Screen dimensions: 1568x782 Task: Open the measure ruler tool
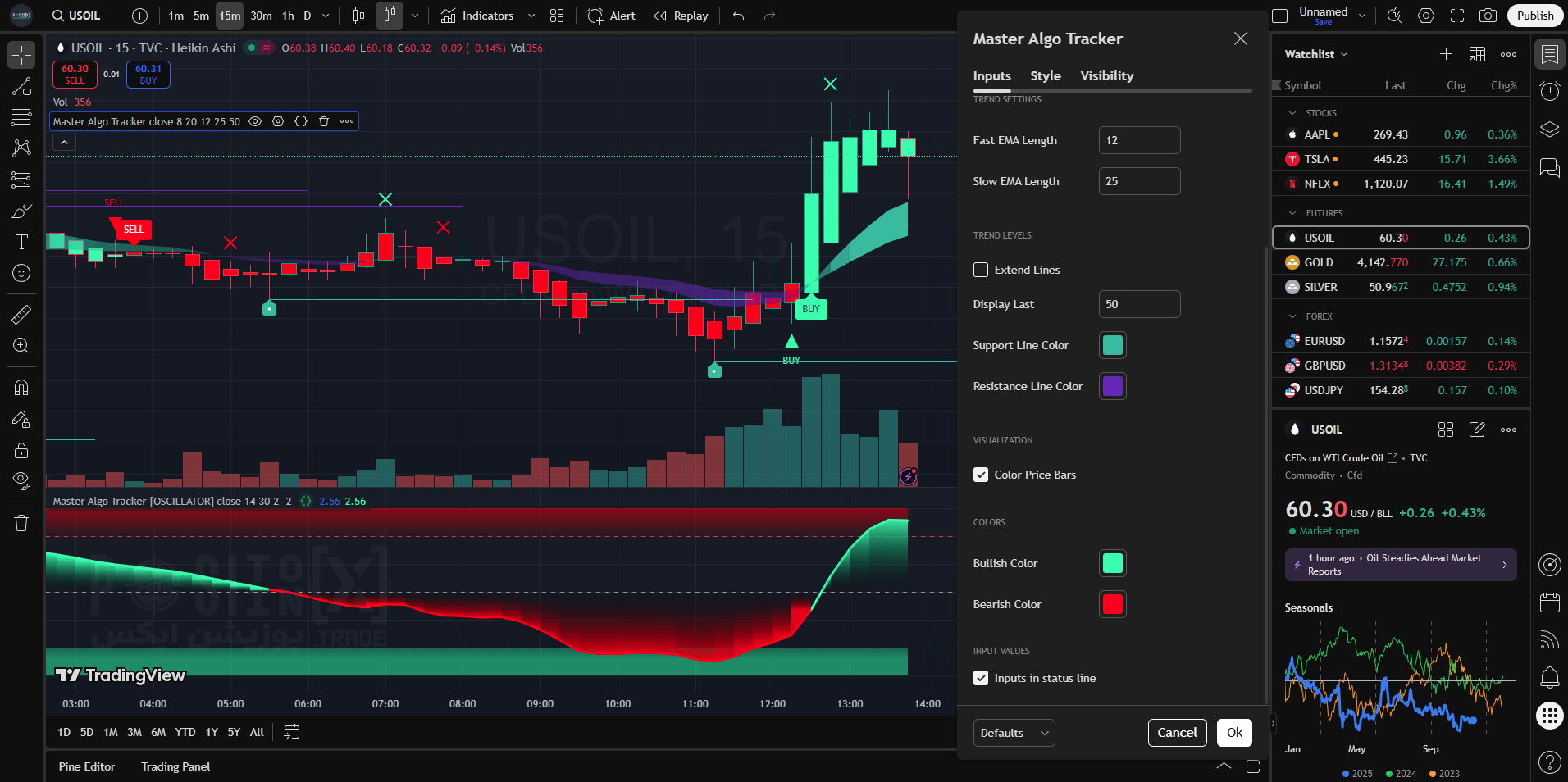click(21, 314)
